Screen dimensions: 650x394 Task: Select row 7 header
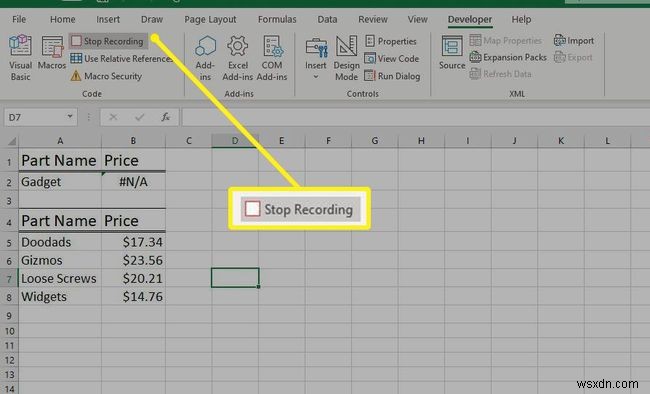9,278
